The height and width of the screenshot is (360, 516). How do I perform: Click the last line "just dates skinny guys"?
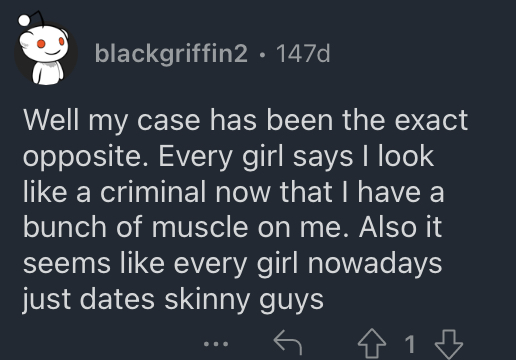[173, 299]
